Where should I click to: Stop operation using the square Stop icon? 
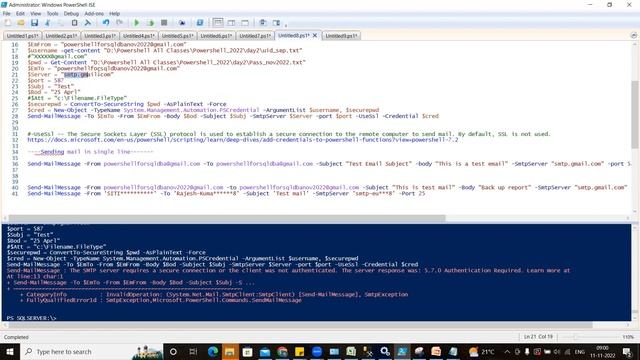(164, 23)
